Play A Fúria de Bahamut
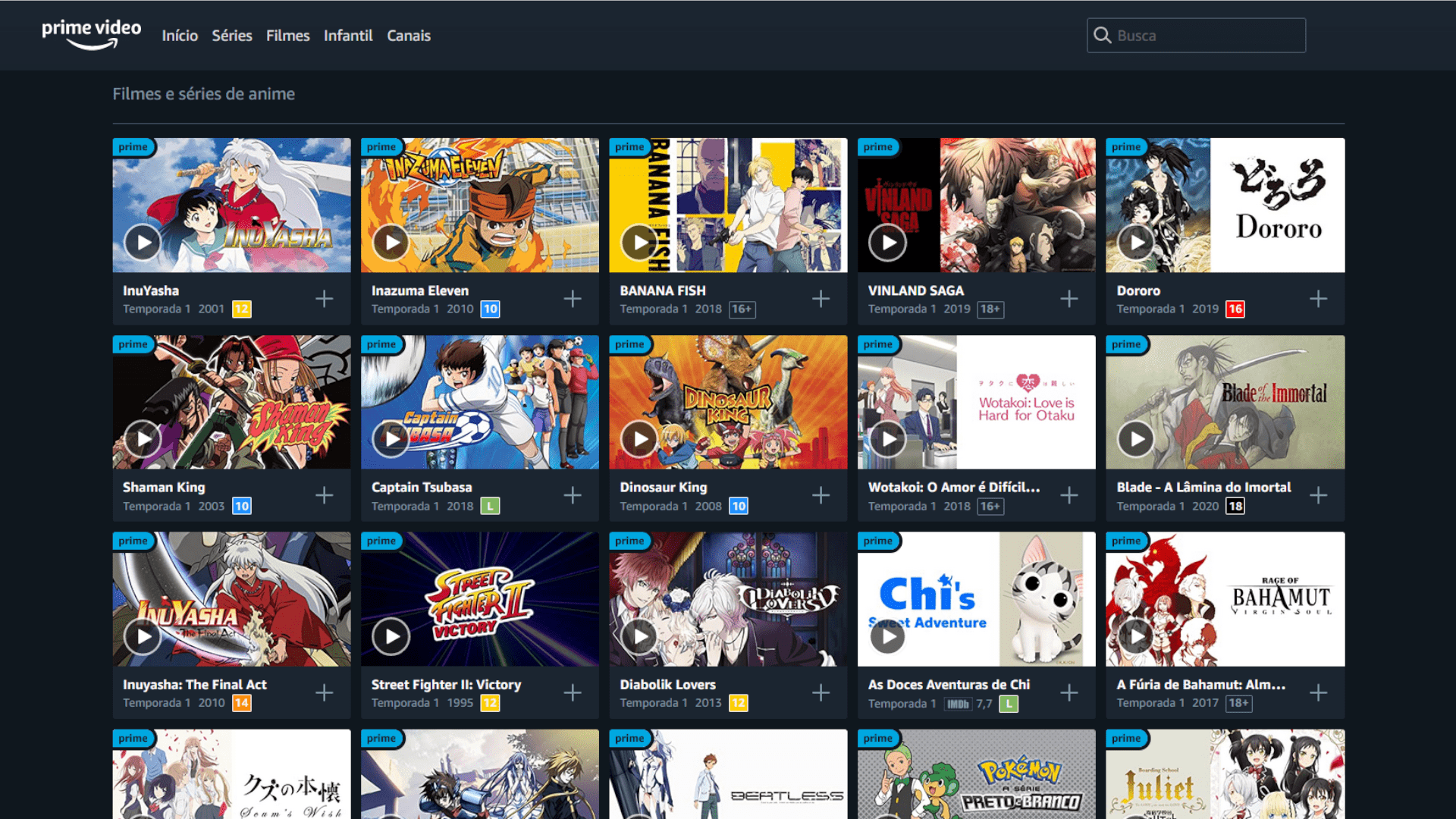 (x=1137, y=636)
